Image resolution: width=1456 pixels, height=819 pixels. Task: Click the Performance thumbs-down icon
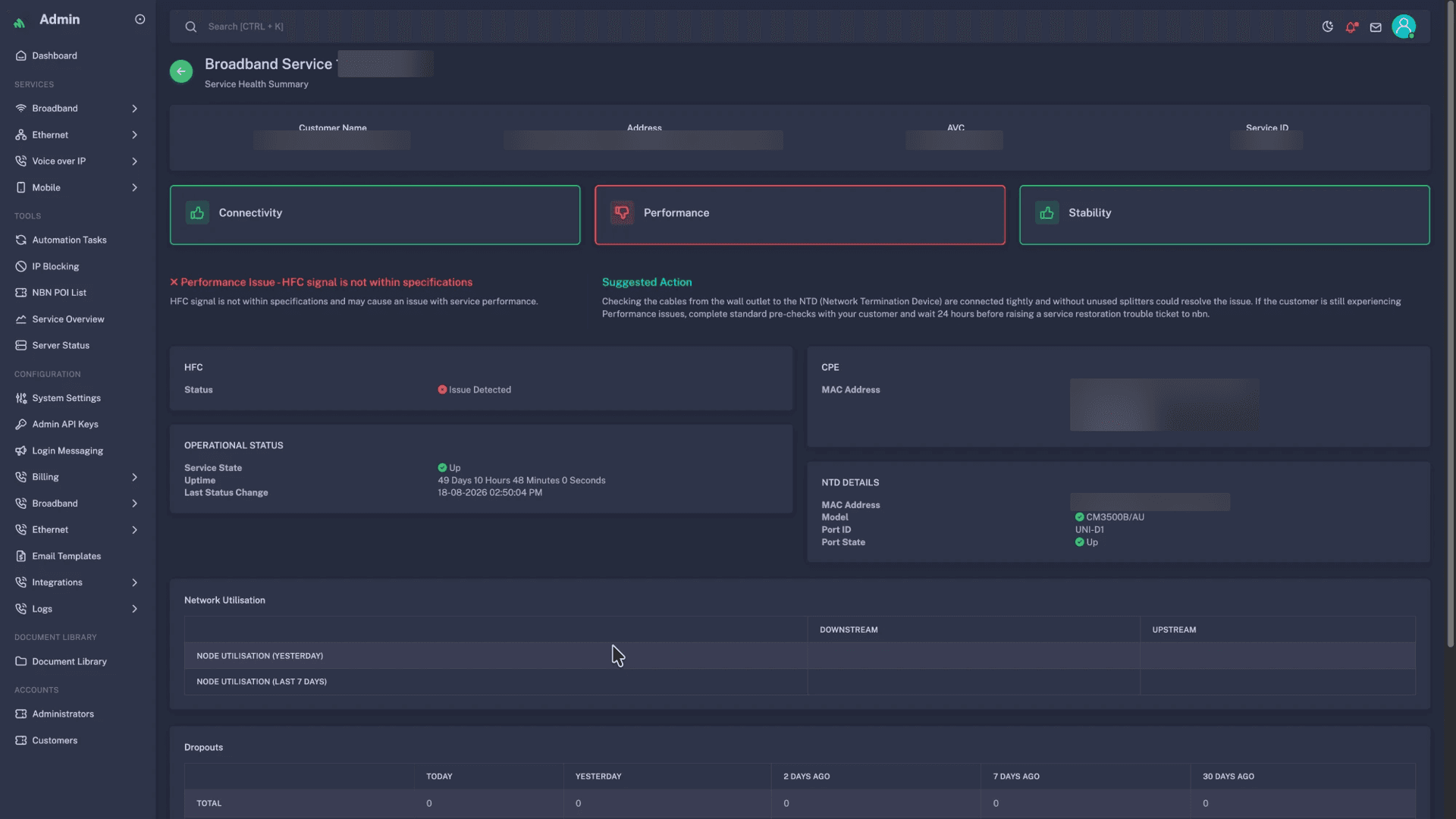pyautogui.click(x=622, y=213)
